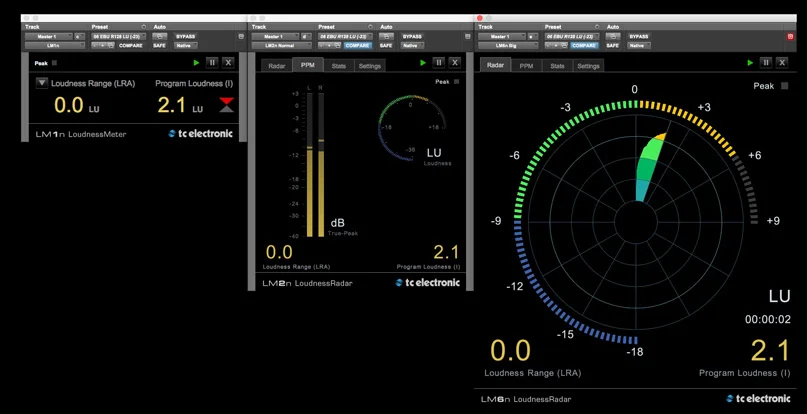Screen dimensions: 807x414
Task: Open automation enable dialog in LM1n window
Action: (x=160, y=37)
